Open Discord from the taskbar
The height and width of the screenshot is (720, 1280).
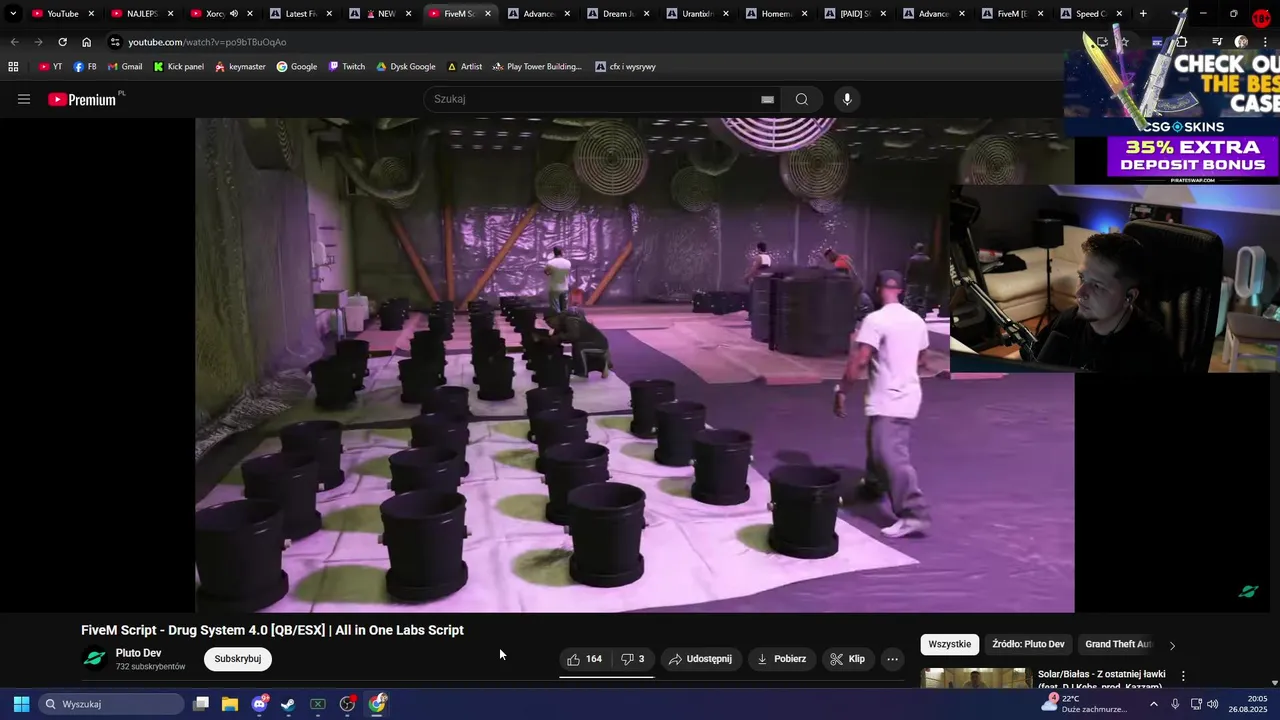[x=260, y=704]
